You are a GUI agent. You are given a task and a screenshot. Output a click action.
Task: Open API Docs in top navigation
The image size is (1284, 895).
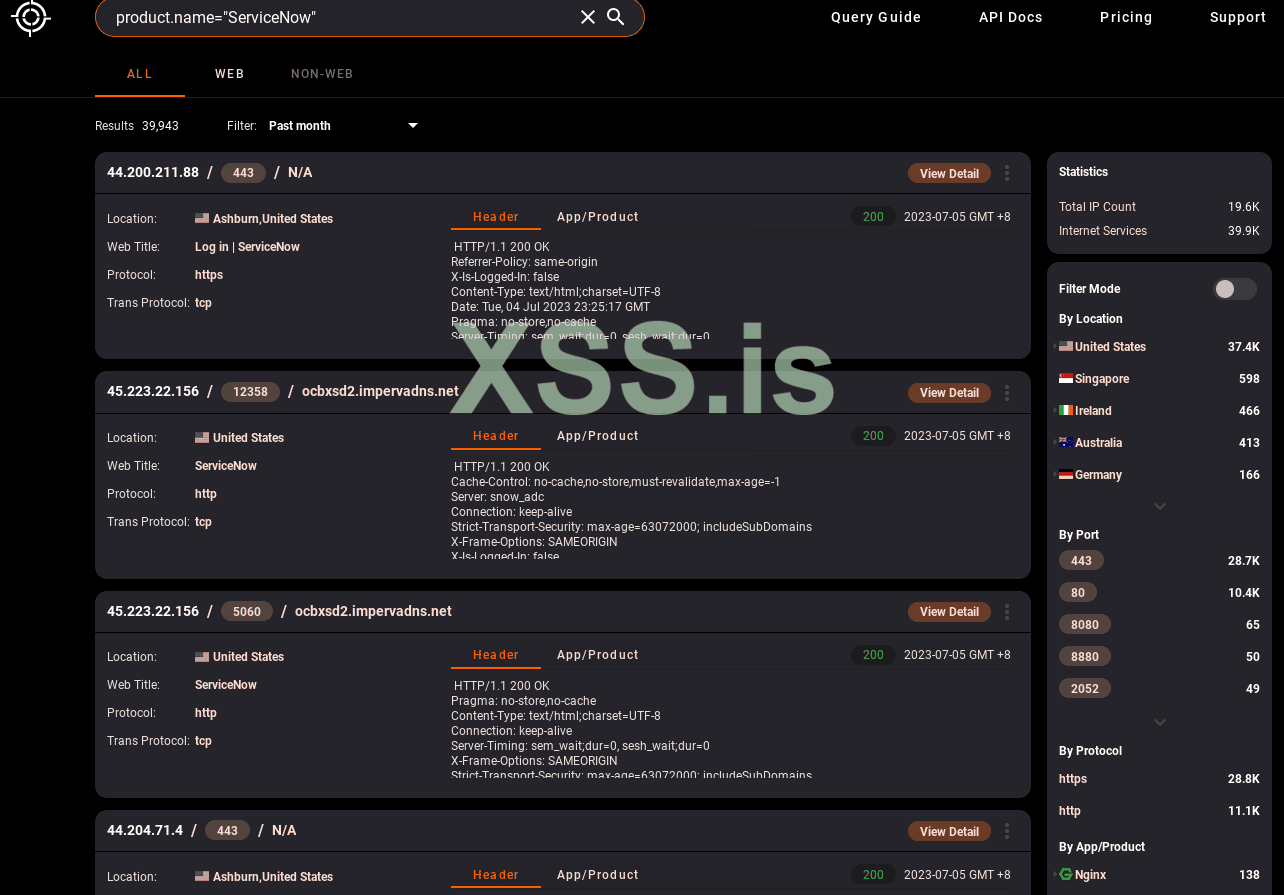click(1010, 17)
